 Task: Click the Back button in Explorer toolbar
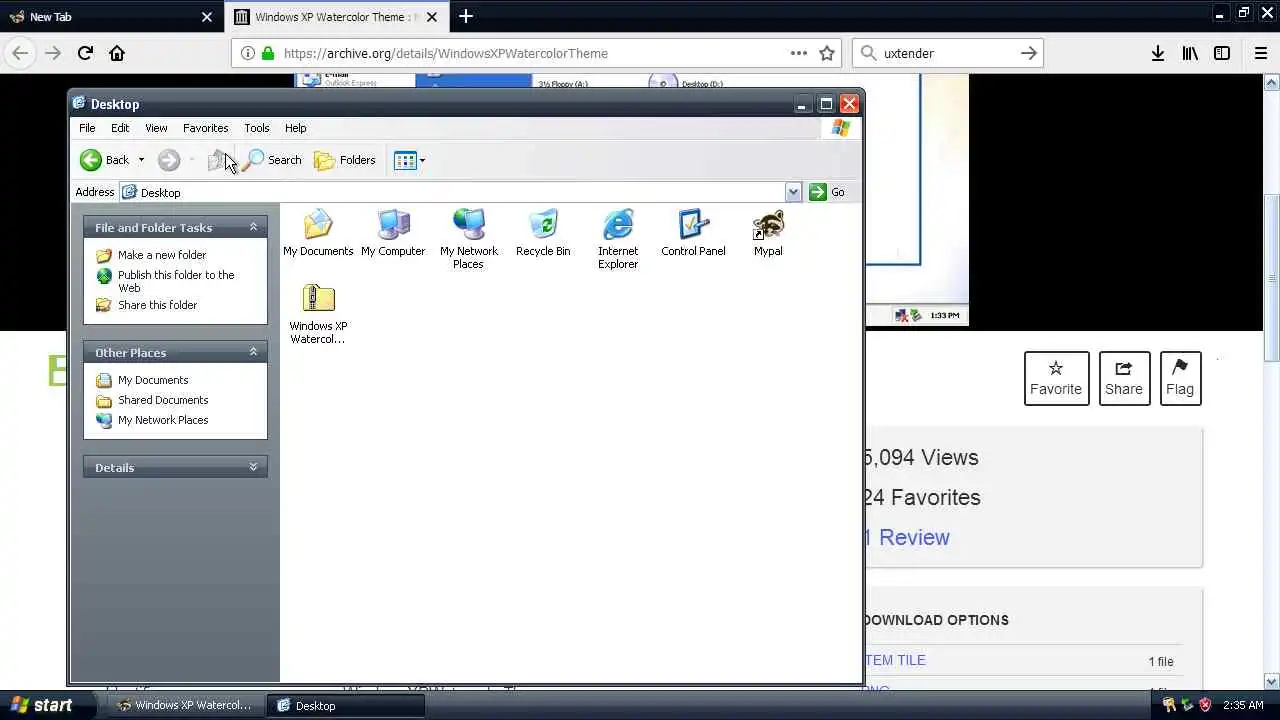(105, 160)
